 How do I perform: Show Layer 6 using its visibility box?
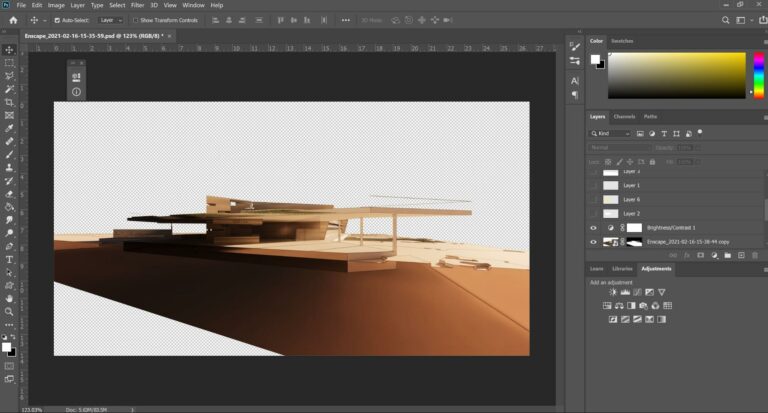click(593, 200)
